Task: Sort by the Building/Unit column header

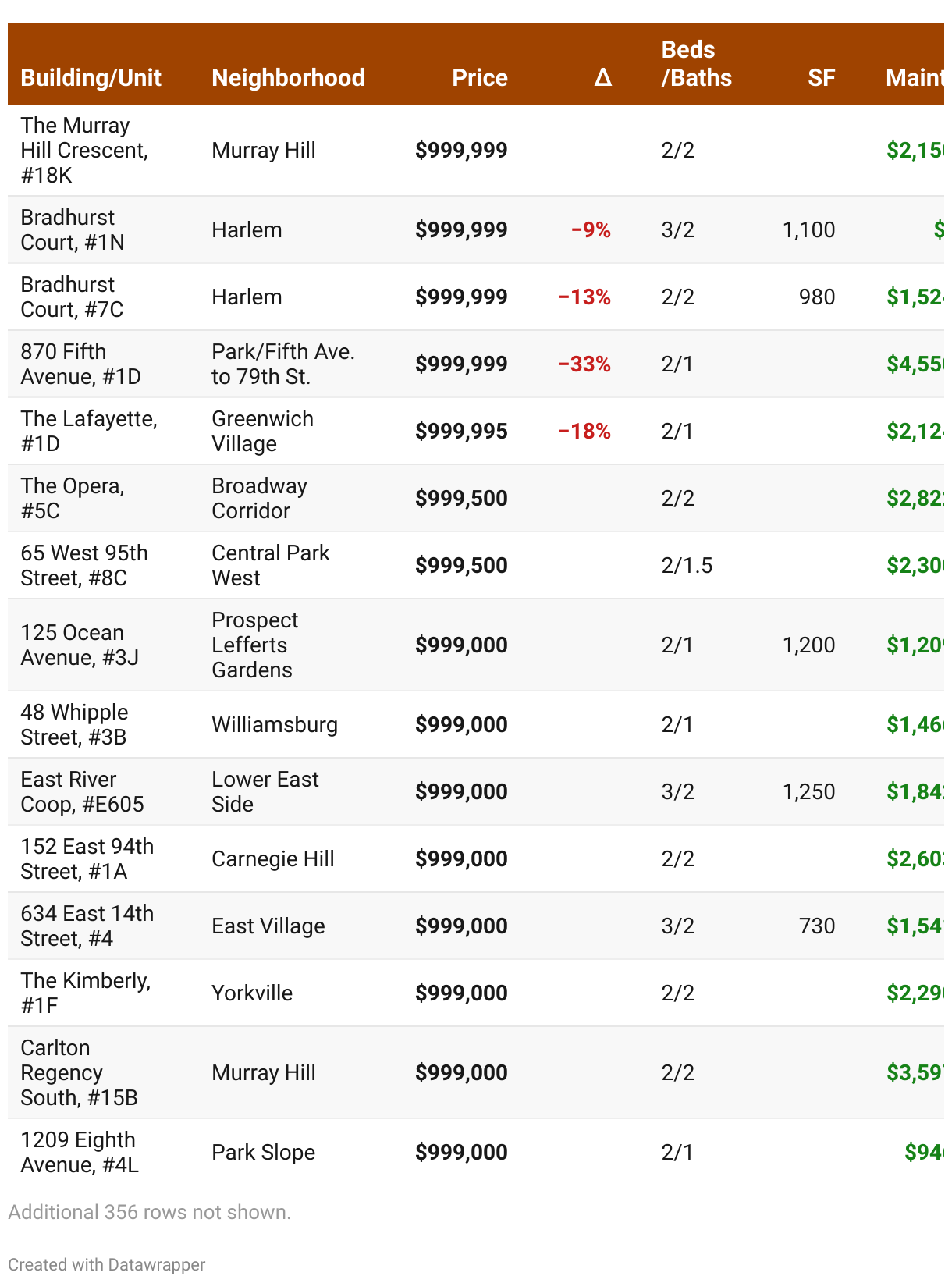Action: [x=91, y=77]
